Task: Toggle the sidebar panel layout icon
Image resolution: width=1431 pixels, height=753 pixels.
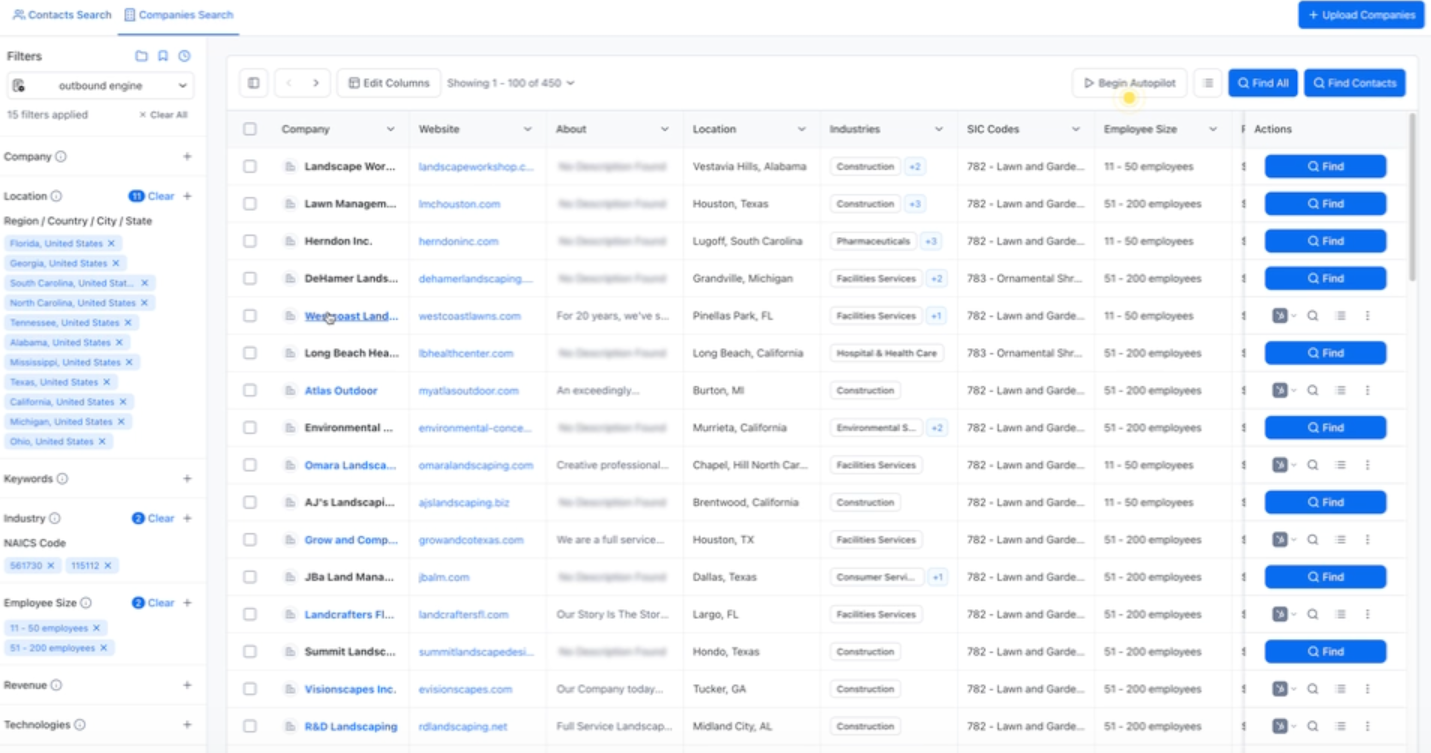Action: click(x=253, y=83)
